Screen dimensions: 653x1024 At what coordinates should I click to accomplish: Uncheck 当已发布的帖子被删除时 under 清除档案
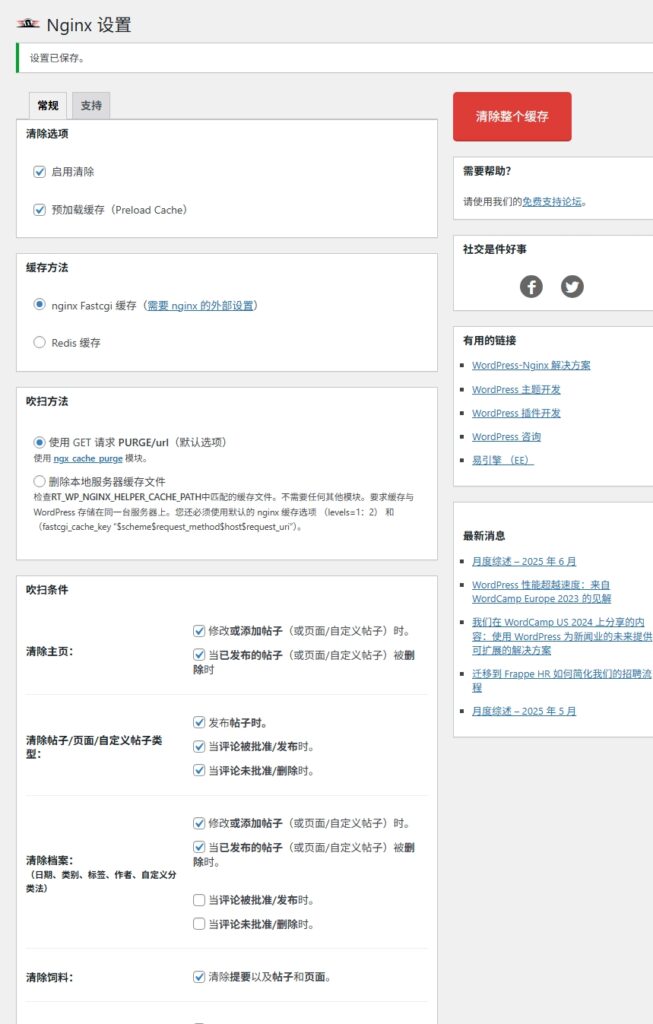click(199, 847)
